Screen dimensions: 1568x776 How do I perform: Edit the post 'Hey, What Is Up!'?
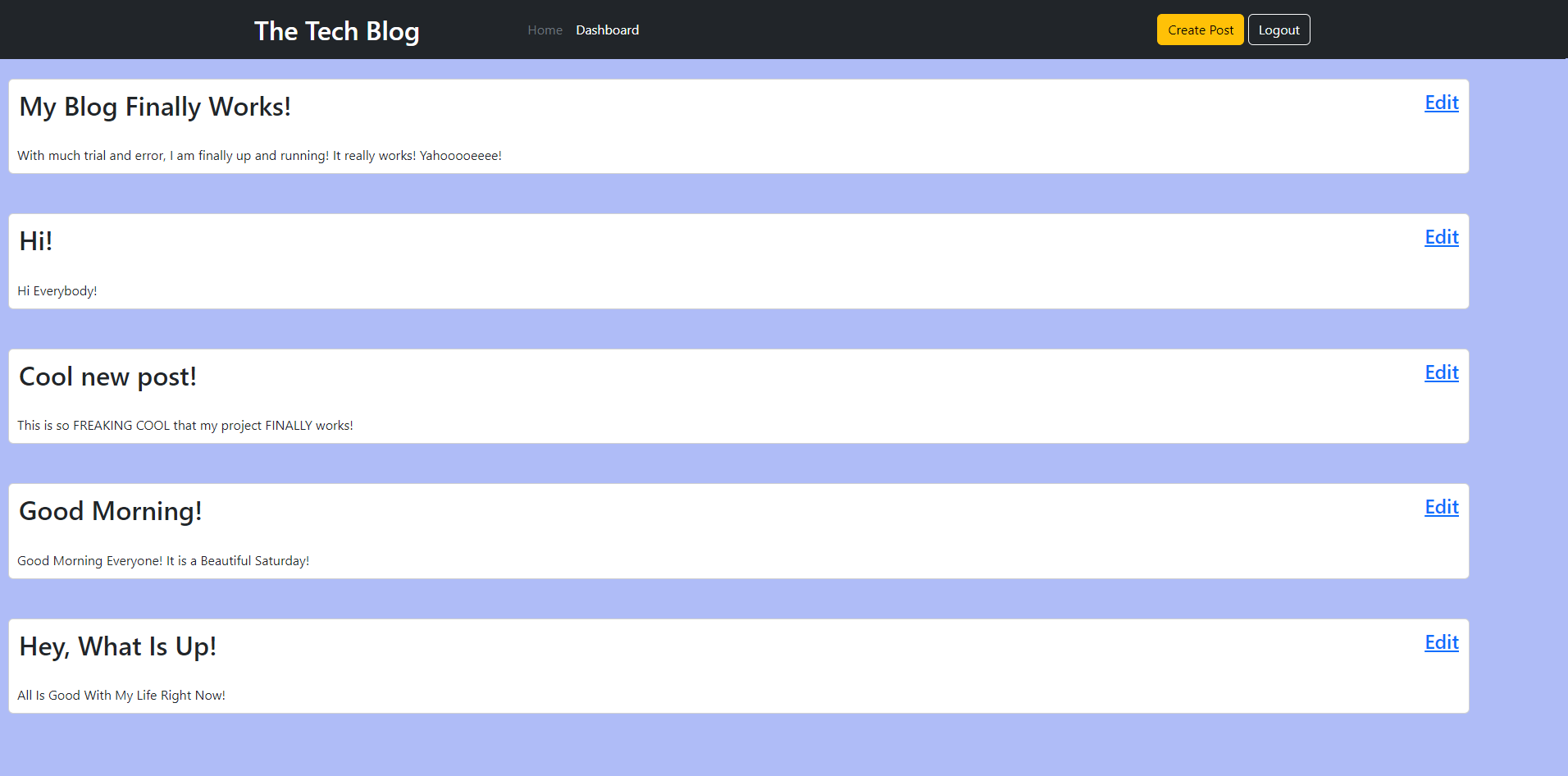point(1441,642)
